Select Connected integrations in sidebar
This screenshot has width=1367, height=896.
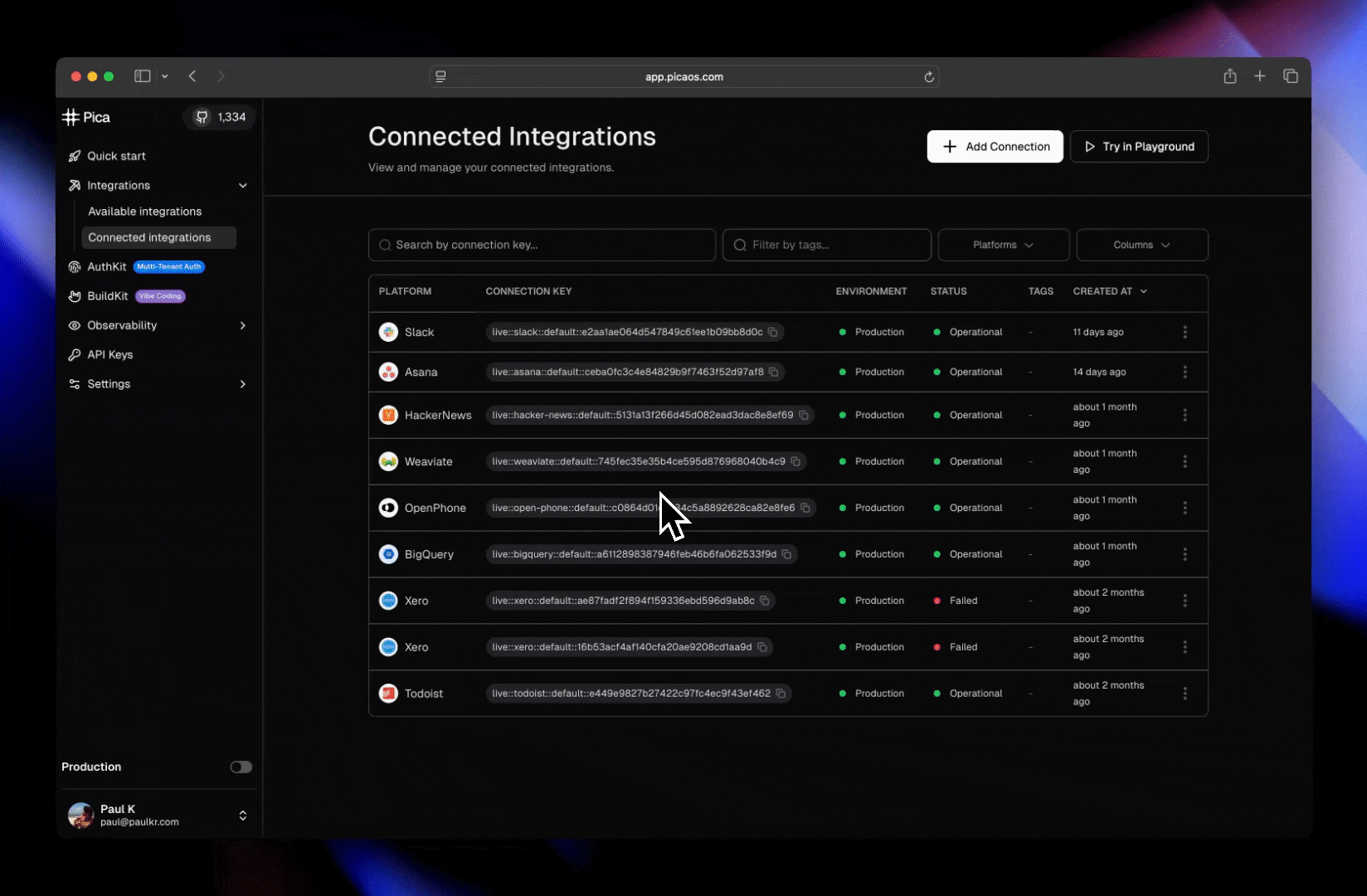click(x=158, y=237)
